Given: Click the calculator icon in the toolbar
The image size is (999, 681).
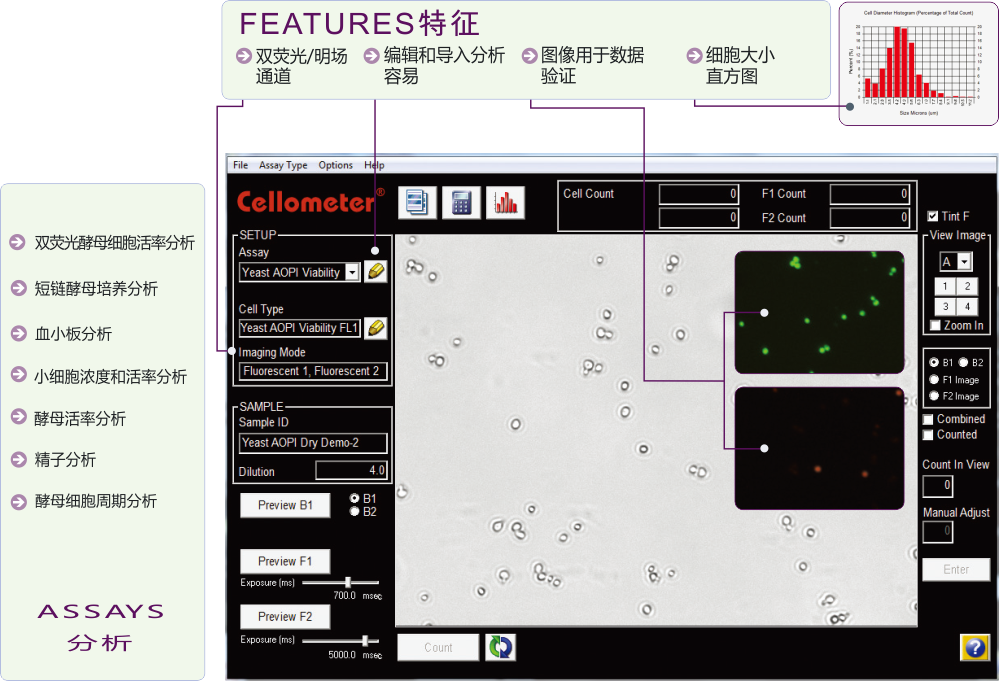Looking at the screenshot, I should [460, 202].
